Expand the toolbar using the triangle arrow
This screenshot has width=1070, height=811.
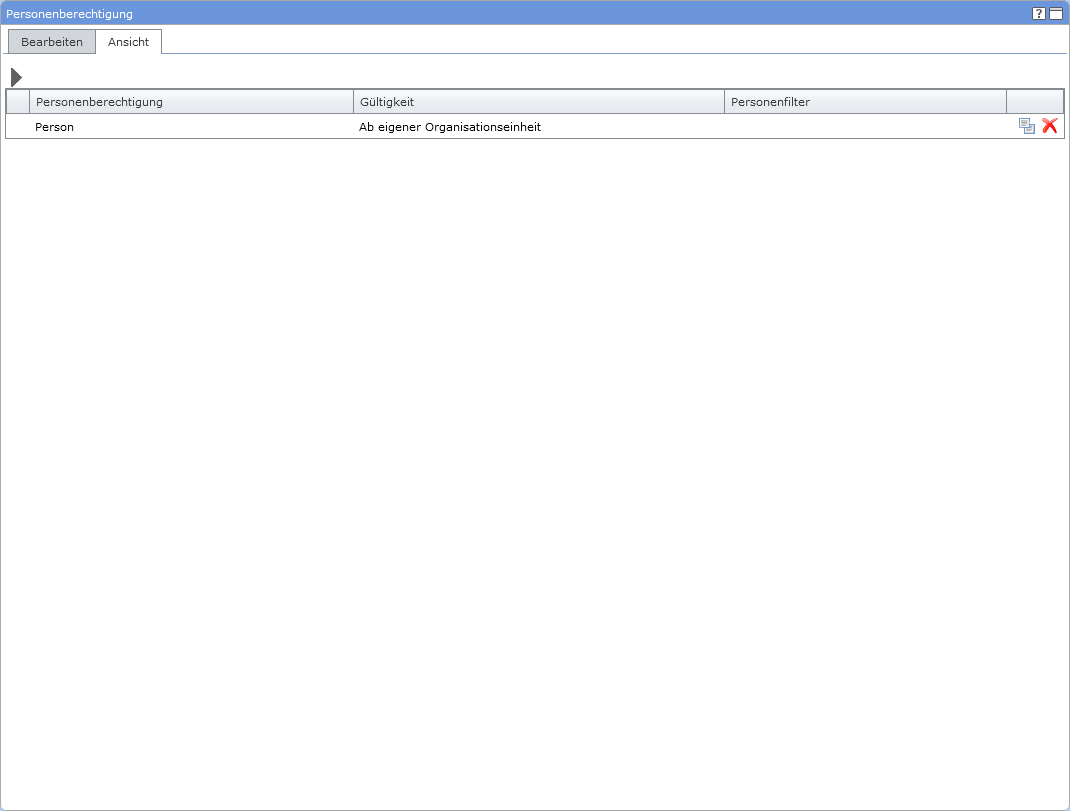point(16,77)
